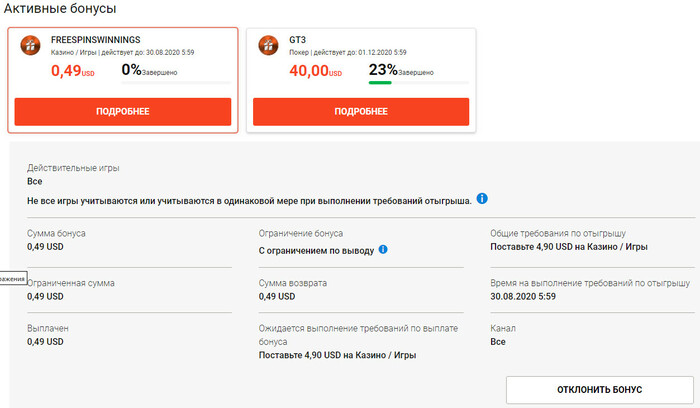Image resolution: width=700 pixels, height=408 pixels.
Task: Click the GT3 green progress bar
Action: click(x=380, y=82)
